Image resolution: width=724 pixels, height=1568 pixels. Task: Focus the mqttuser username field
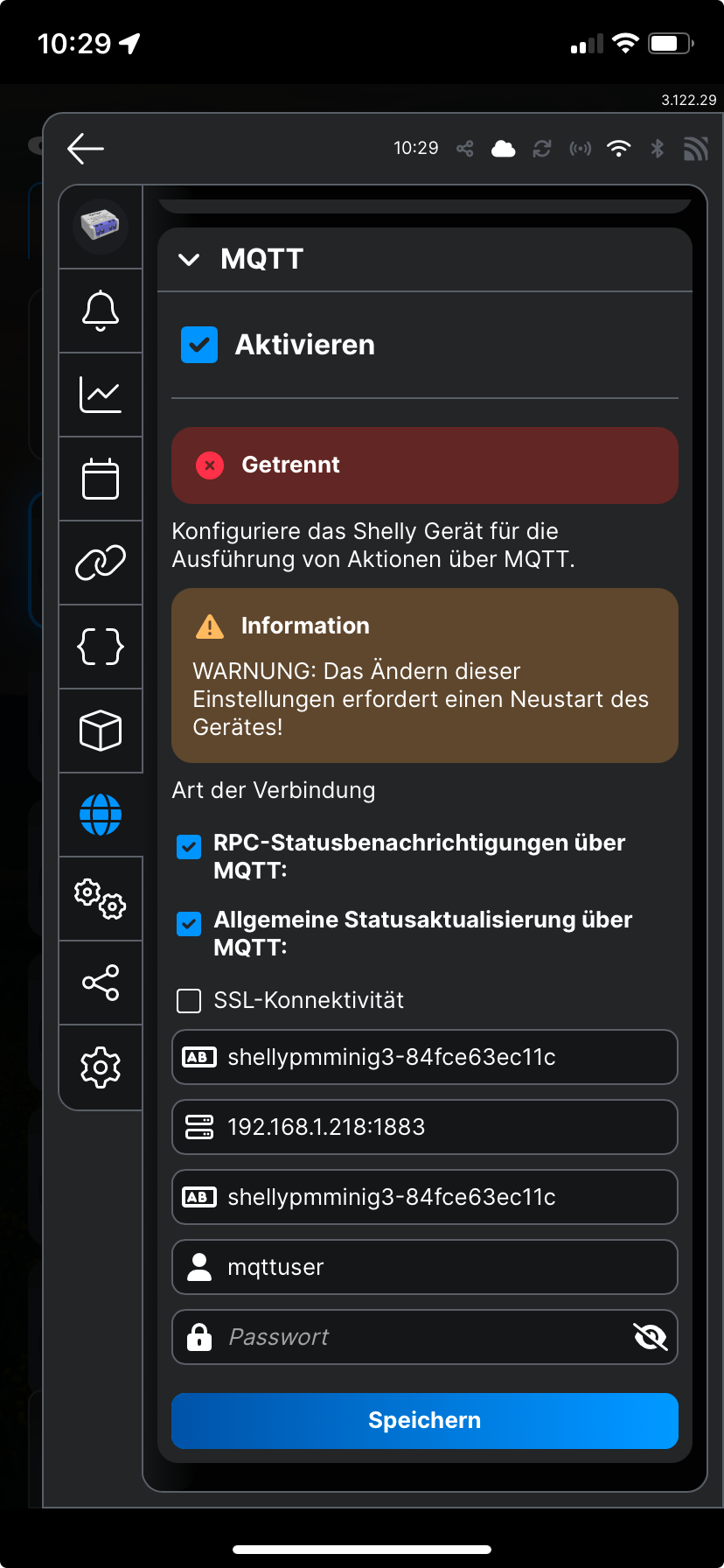(x=425, y=1267)
